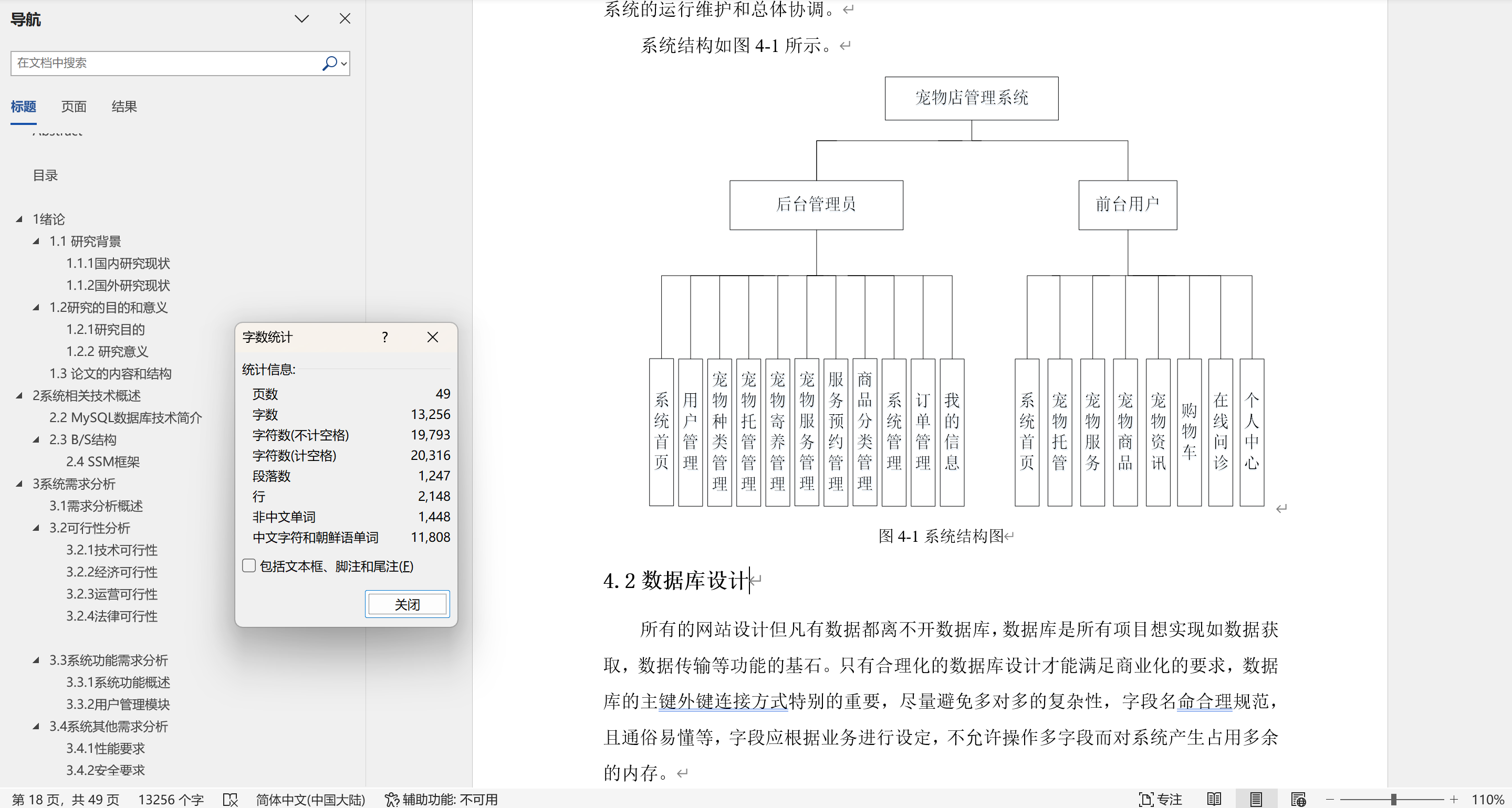Go to heading 1.1.1国内研究现状
This screenshot has width=1512, height=808.
[x=118, y=264]
